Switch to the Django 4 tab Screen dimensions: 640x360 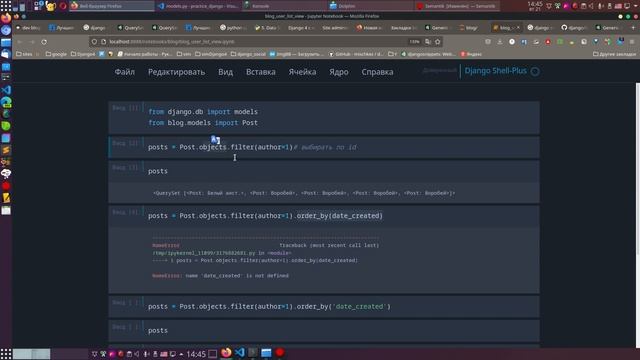[300, 28]
